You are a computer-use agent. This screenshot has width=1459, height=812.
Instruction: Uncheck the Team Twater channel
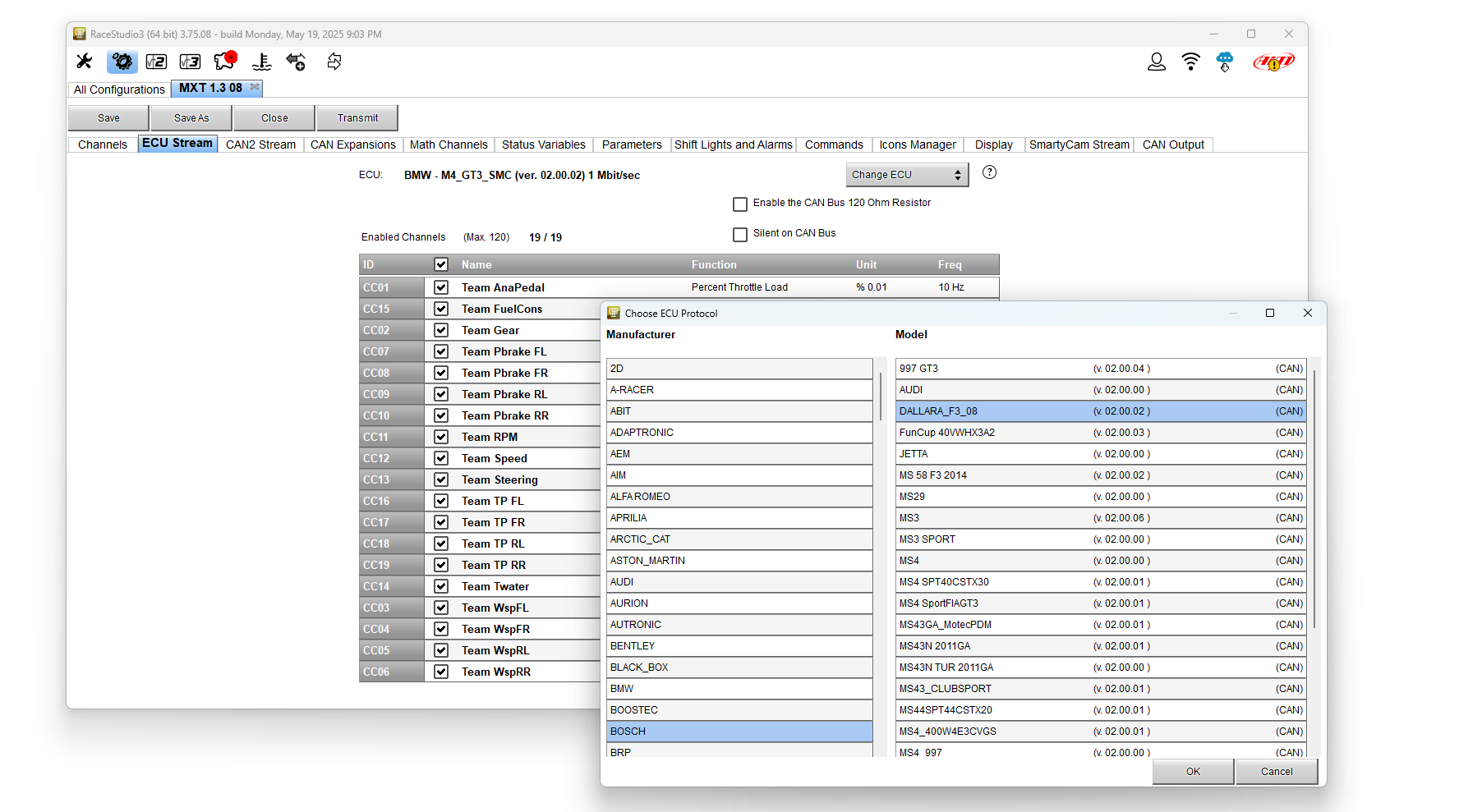coord(441,586)
